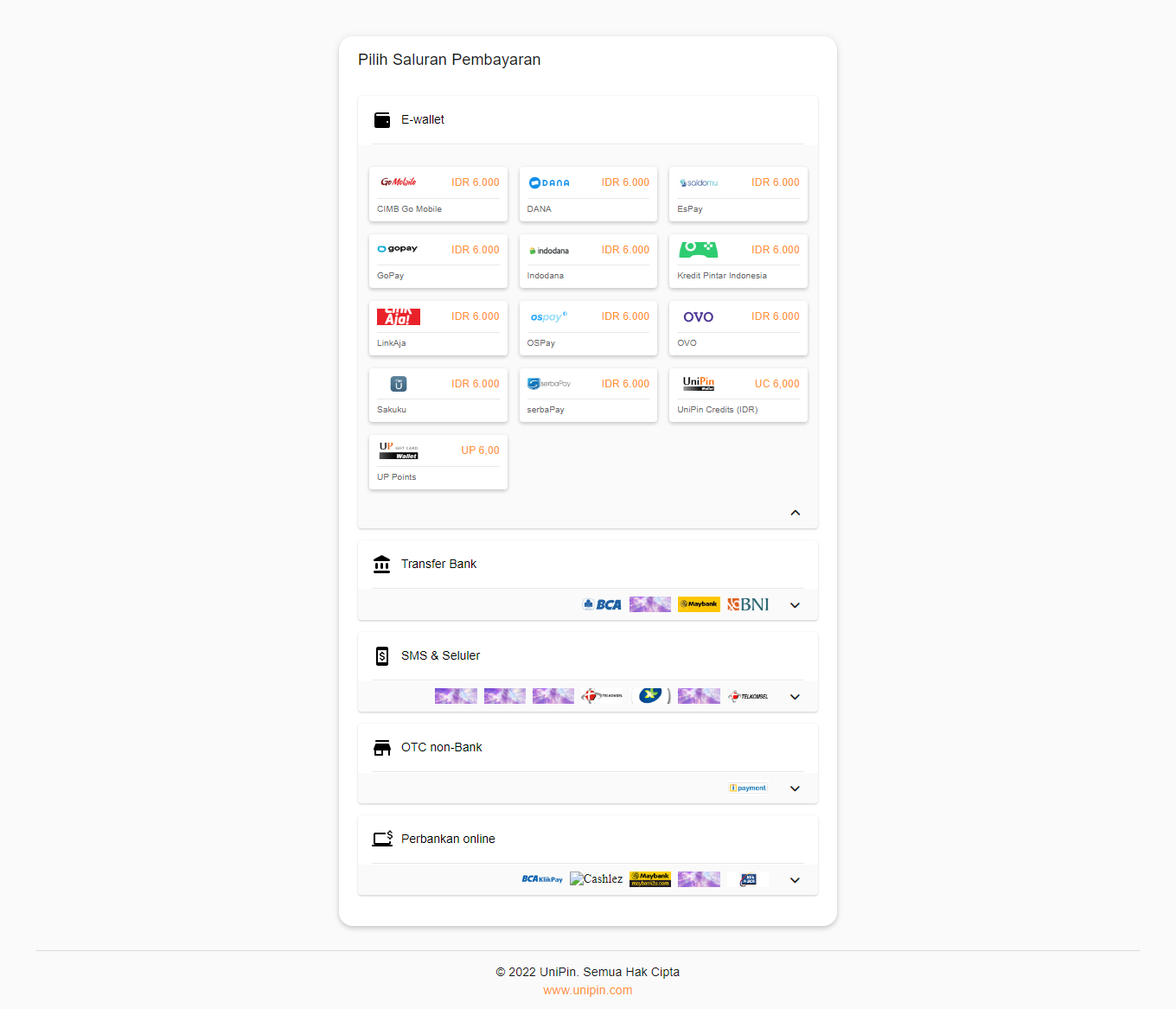Screen dimensions: 1176x1009
Task: Select EsPay saldomu payment
Action: click(x=738, y=195)
